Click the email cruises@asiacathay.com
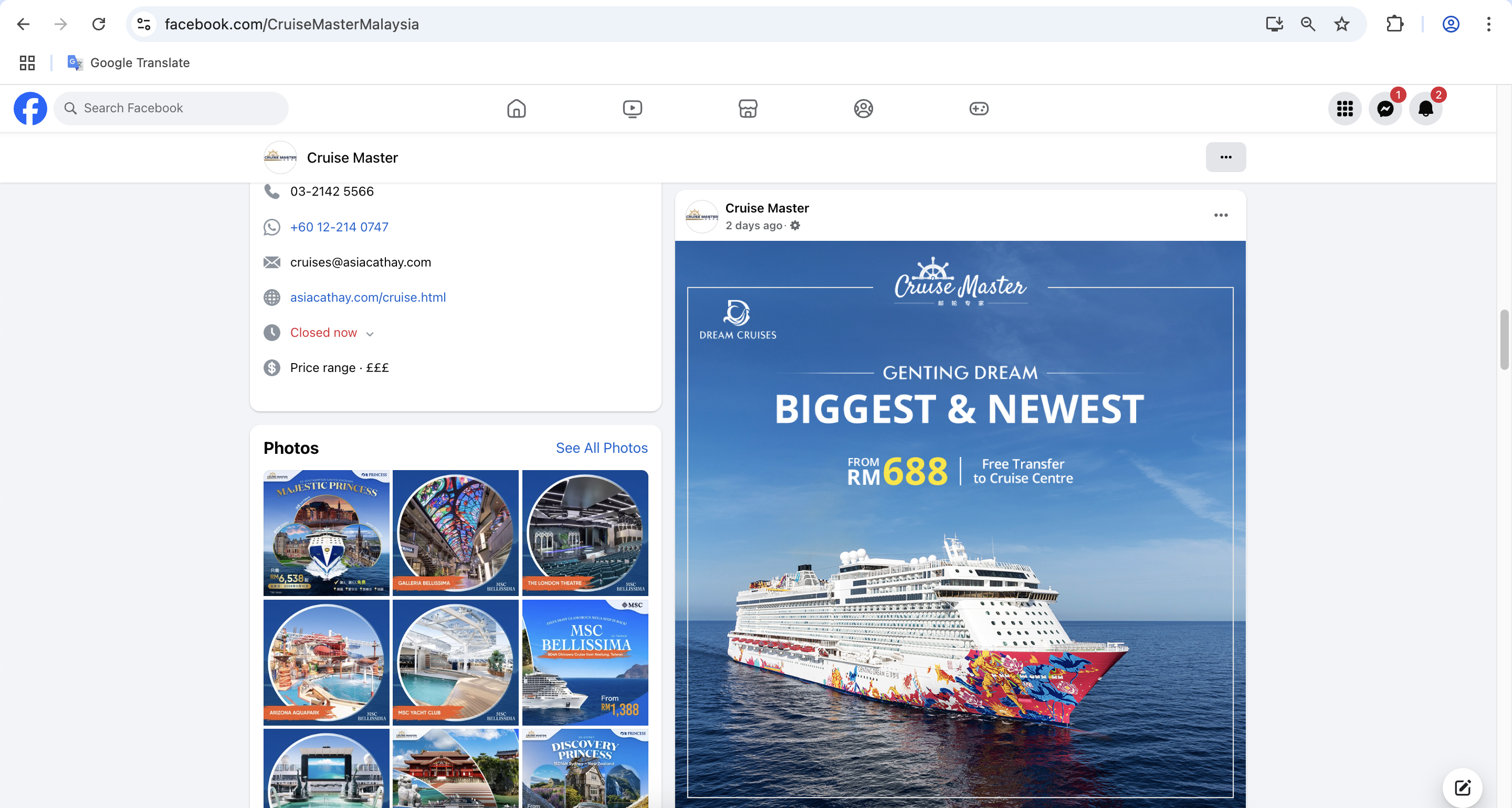 tap(360, 262)
